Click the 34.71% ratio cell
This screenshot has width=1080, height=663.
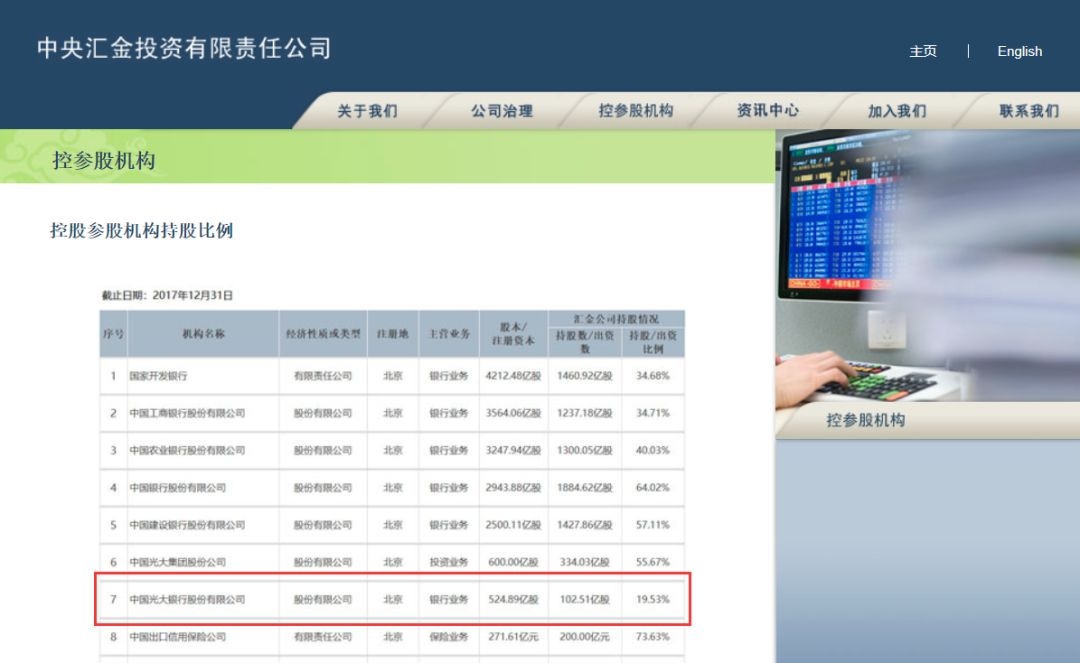pos(652,413)
